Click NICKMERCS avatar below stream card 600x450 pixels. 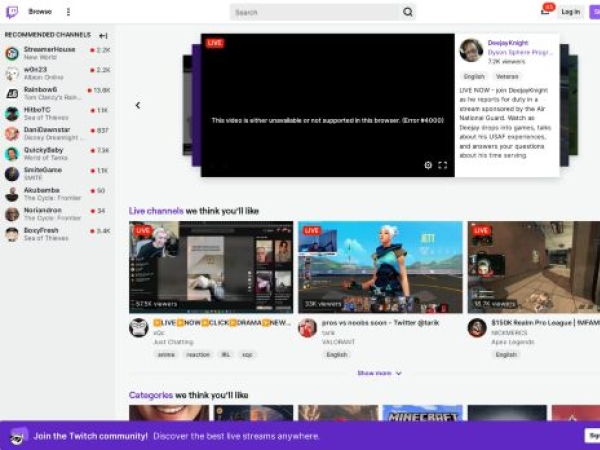(477, 328)
